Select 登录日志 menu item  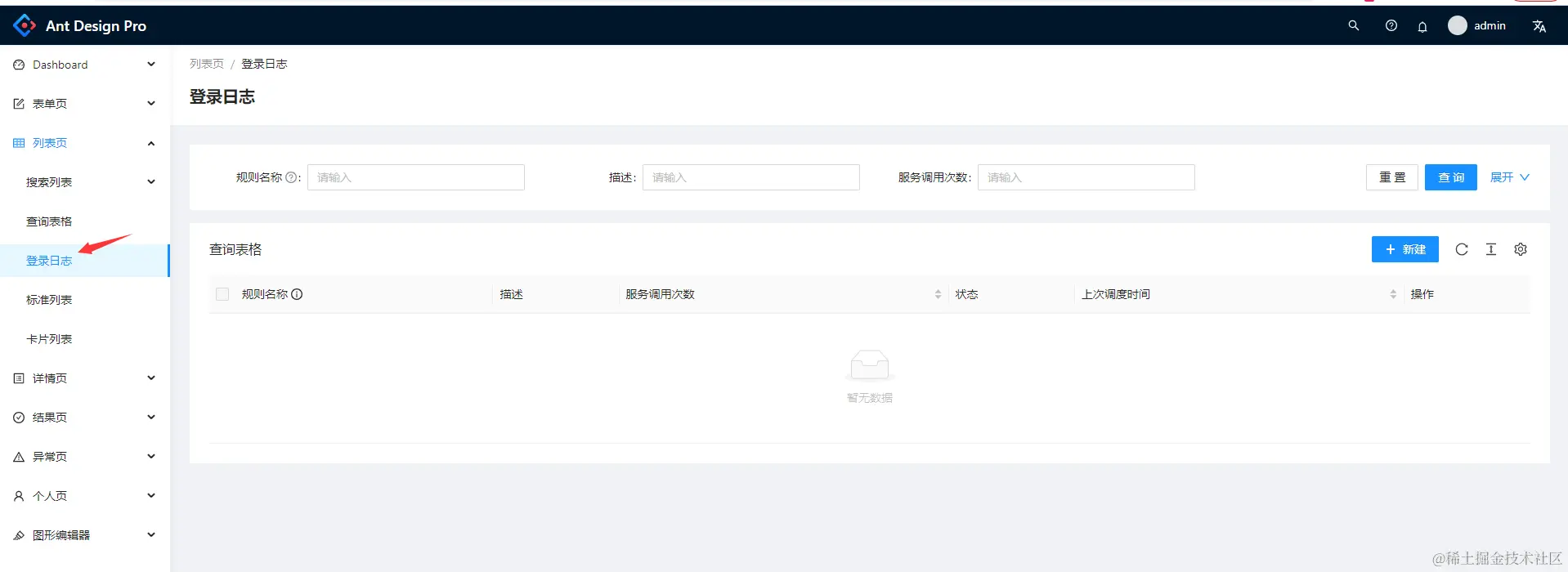[85, 261]
